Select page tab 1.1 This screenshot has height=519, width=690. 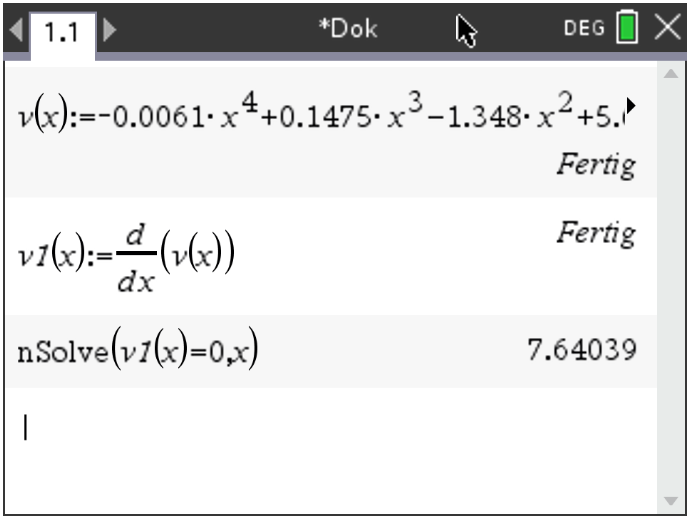tap(62, 34)
